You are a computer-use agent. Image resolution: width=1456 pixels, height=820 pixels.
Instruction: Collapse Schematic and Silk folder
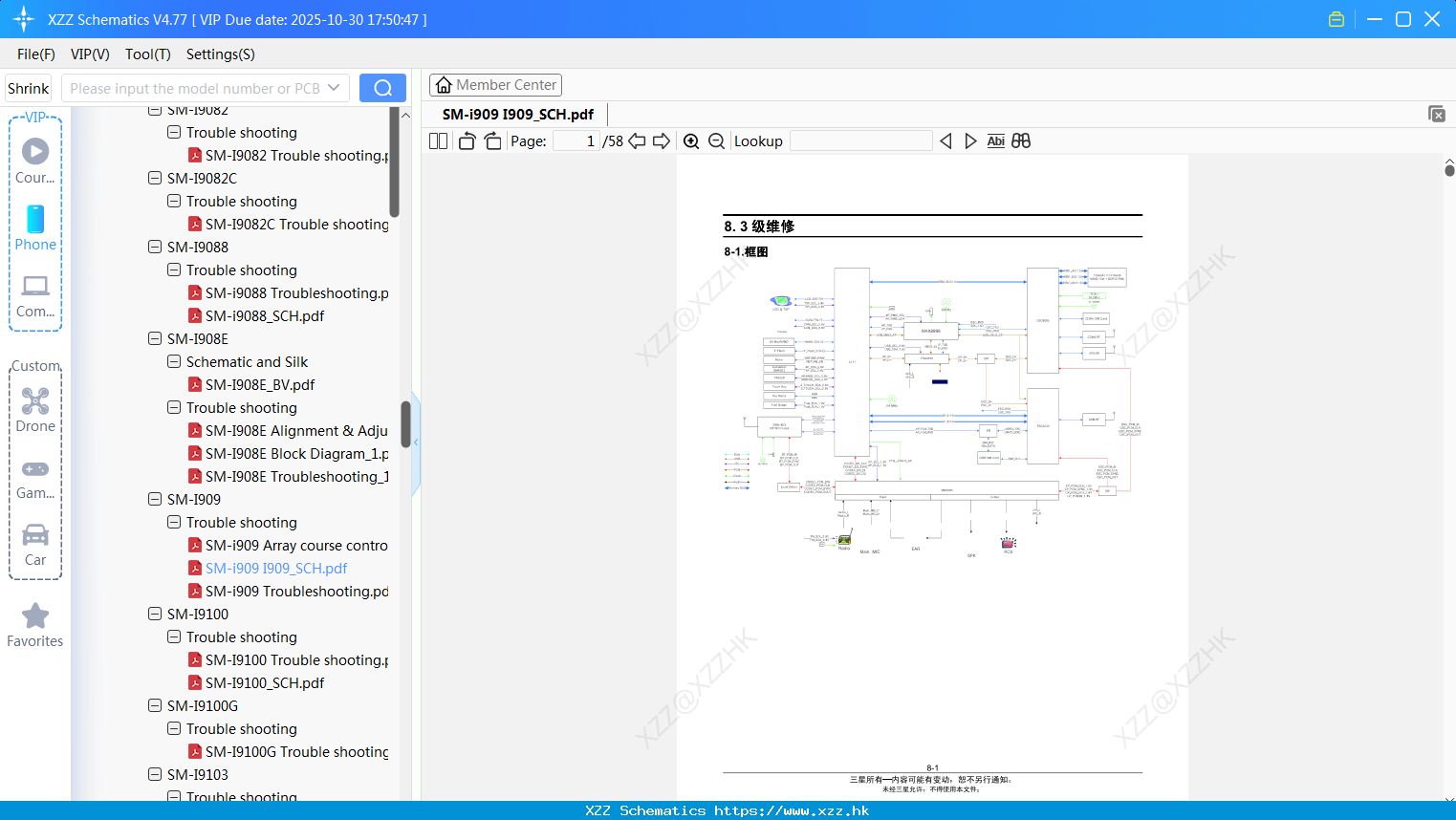(x=174, y=361)
